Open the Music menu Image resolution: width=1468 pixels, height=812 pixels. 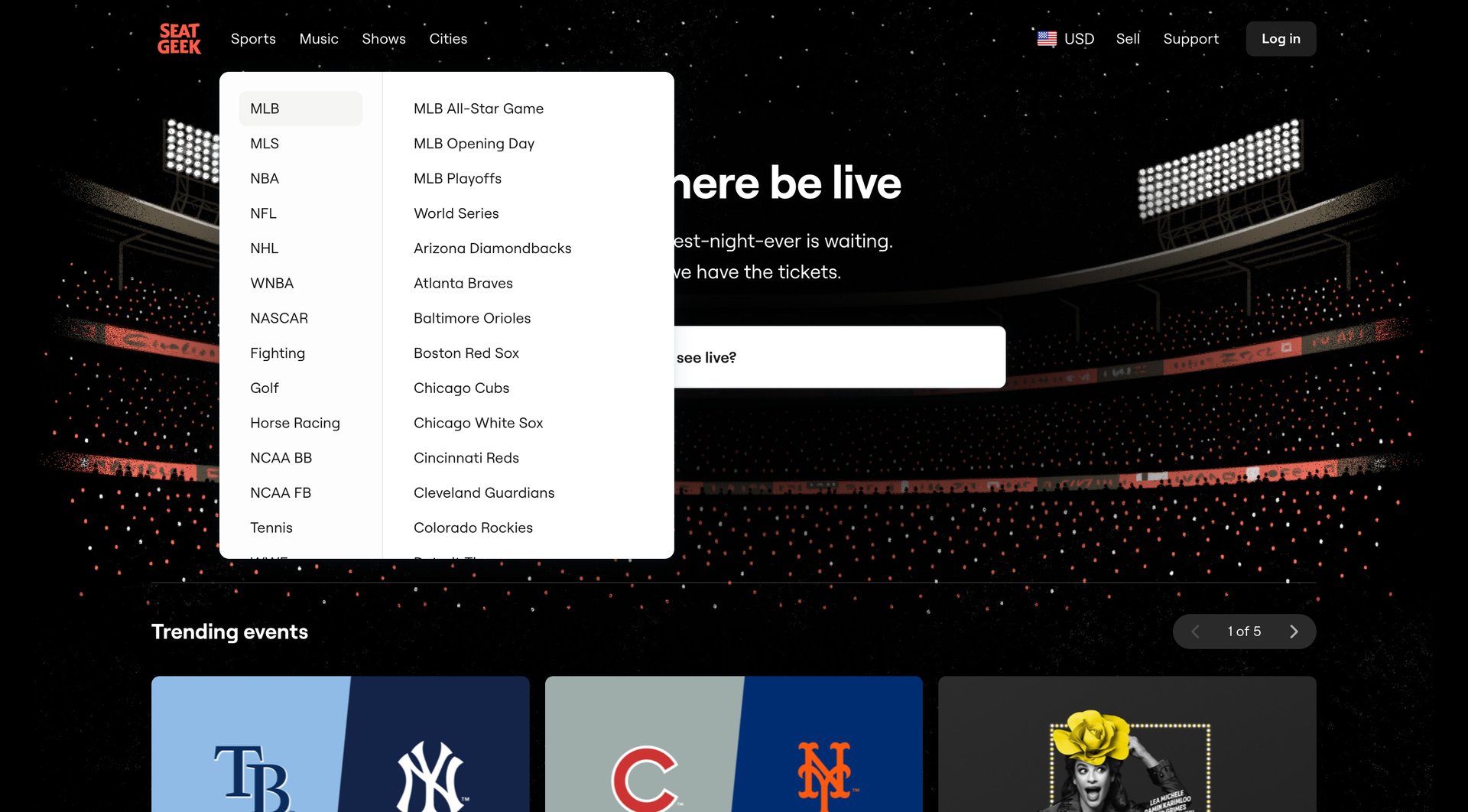pos(319,38)
